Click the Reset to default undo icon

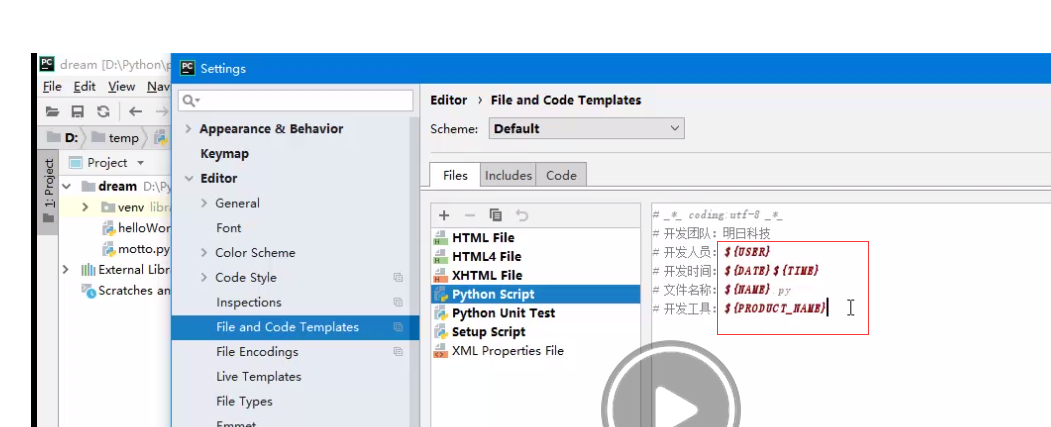coord(521,215)
